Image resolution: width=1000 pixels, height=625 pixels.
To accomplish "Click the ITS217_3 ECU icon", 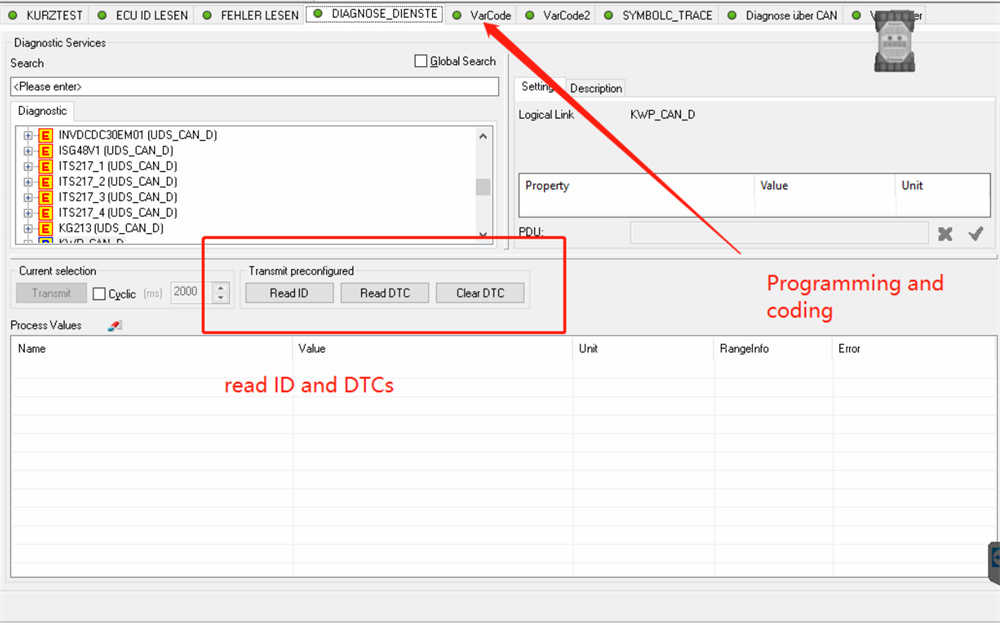I will pyautogui.click(x=45, y=197).
